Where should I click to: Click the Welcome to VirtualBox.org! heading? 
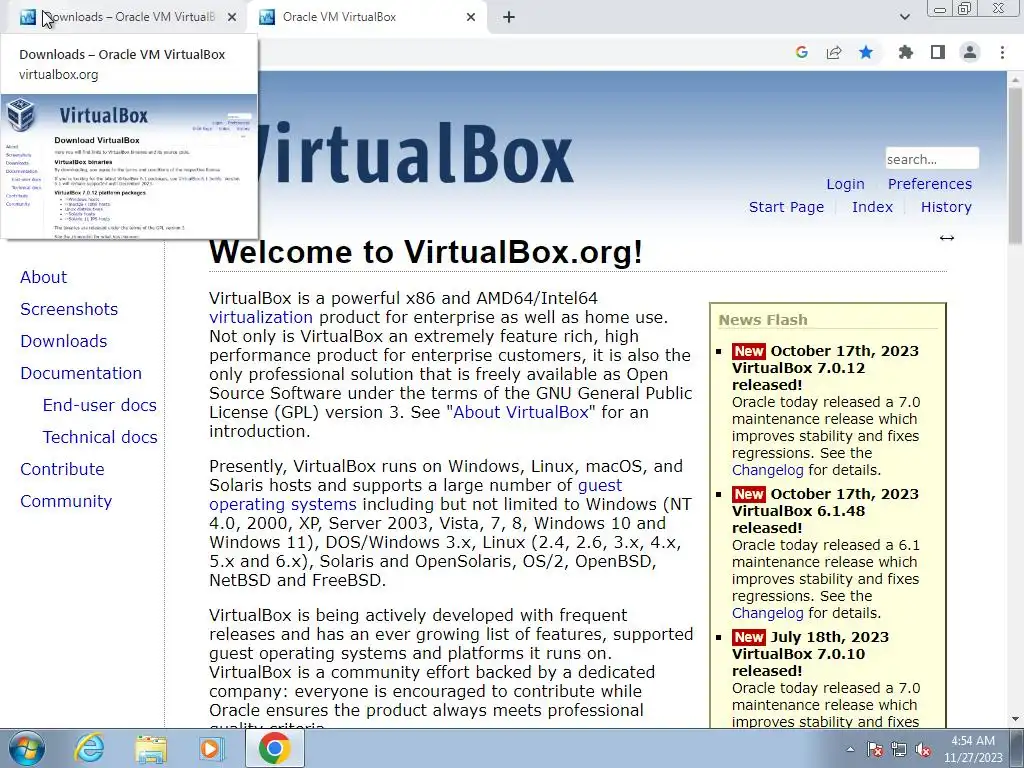[426, 252]
